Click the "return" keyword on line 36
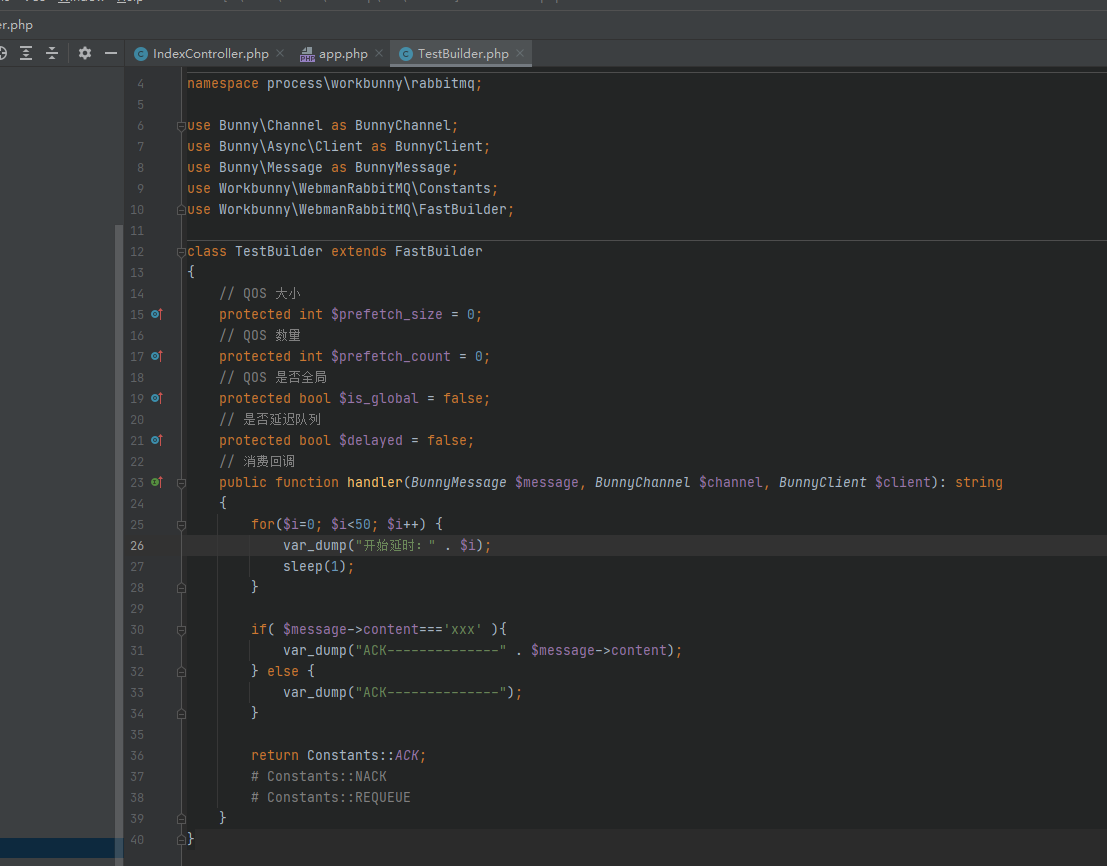This screenshot has width=1107, height=866. [275, 755]
